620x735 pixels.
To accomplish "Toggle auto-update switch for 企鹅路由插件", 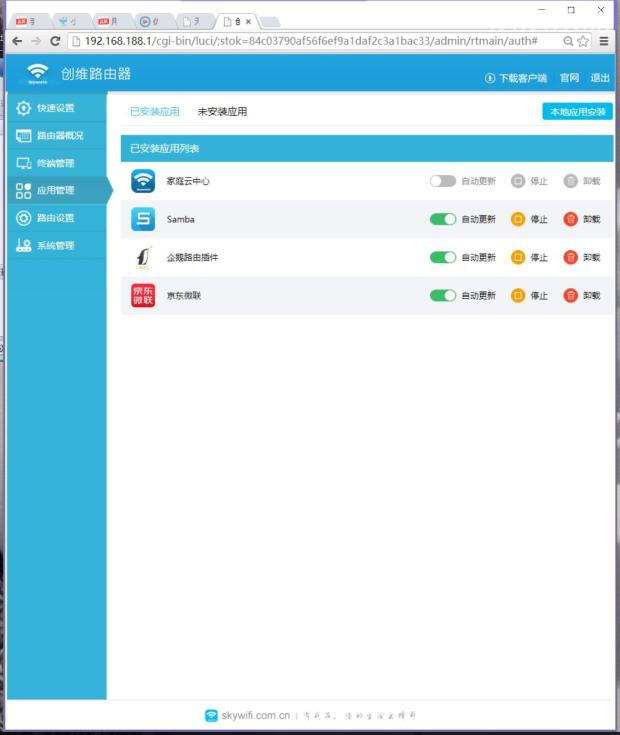I will [443, 257].
